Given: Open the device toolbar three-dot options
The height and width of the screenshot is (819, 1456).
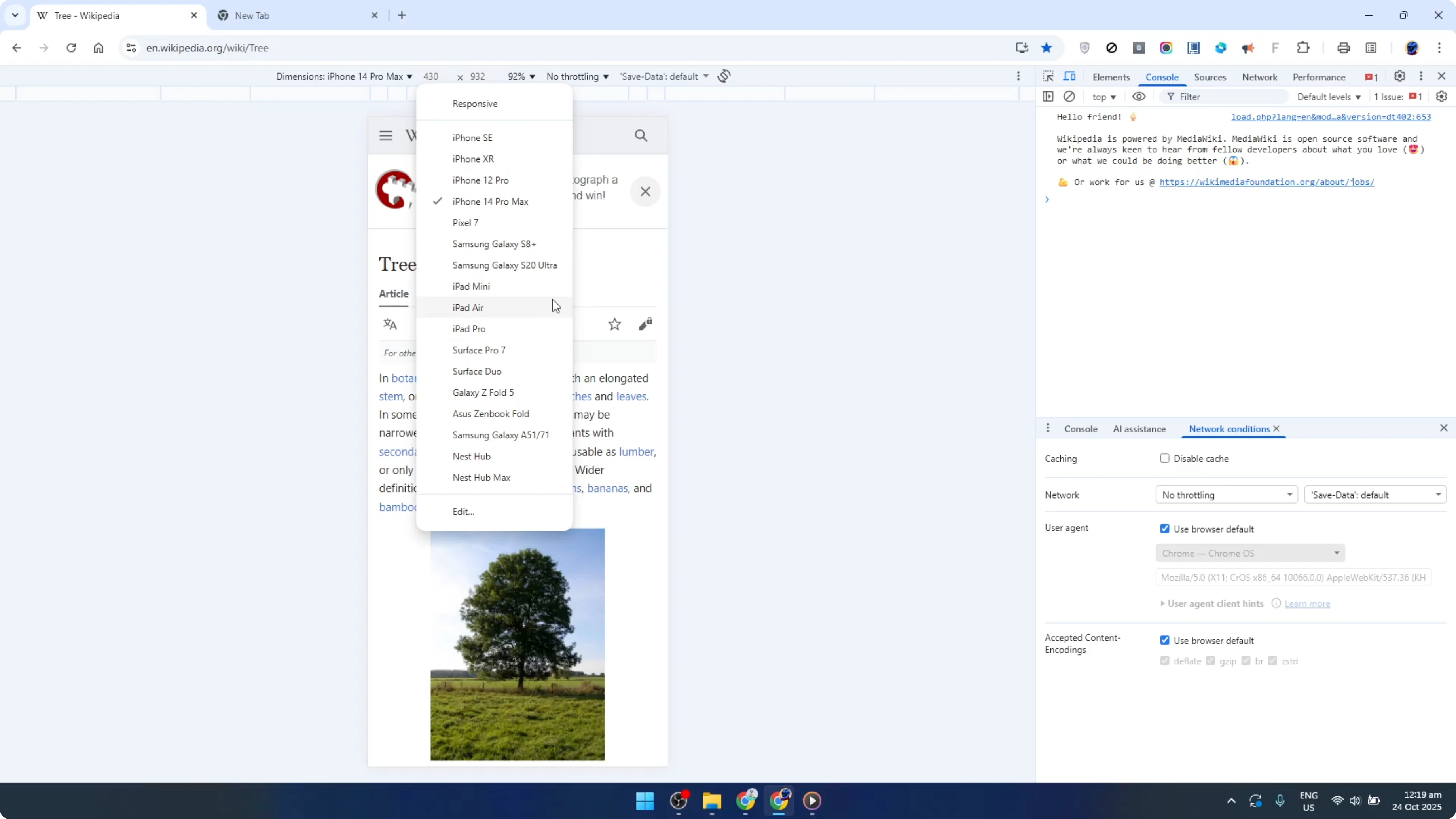Looking at the screenshot, I should pyautogui.click(x=1018, y=76).
